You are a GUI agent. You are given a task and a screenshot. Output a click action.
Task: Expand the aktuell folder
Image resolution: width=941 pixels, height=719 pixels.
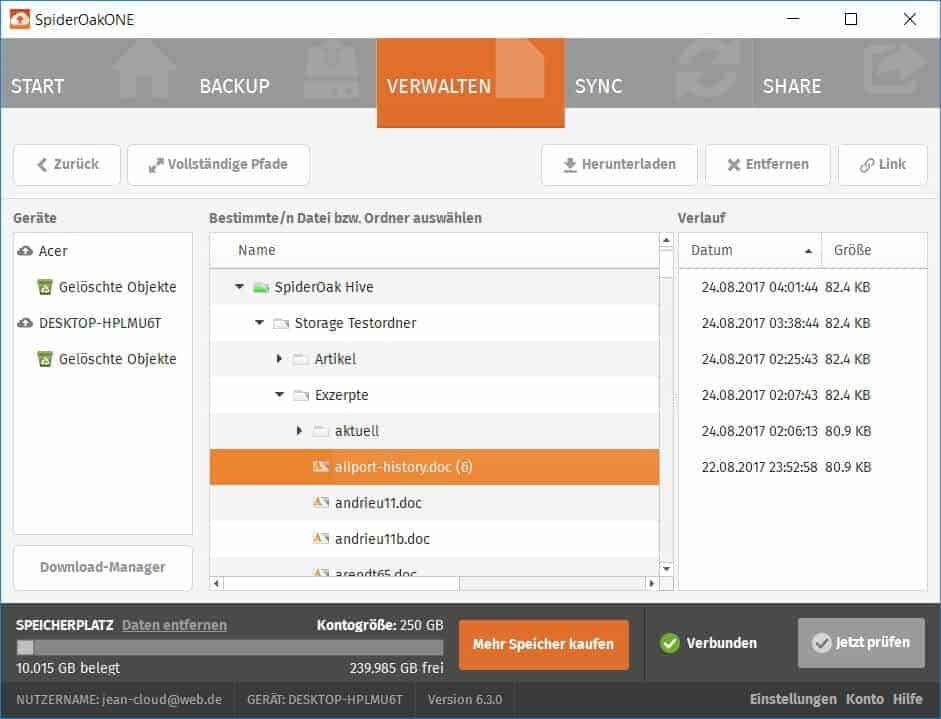[x=299, y=431]
